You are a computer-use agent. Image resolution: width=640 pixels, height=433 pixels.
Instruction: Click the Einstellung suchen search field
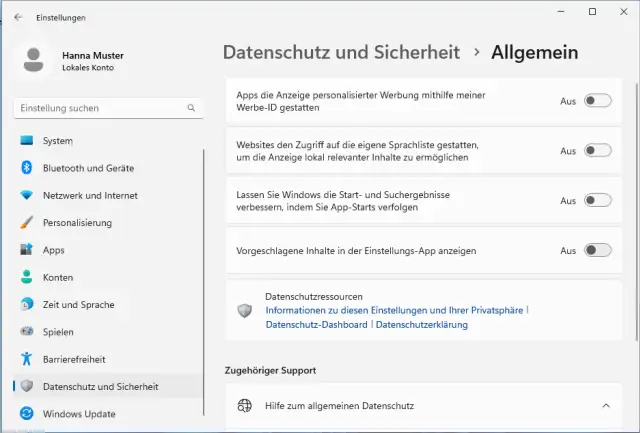(x=100, y=107)
